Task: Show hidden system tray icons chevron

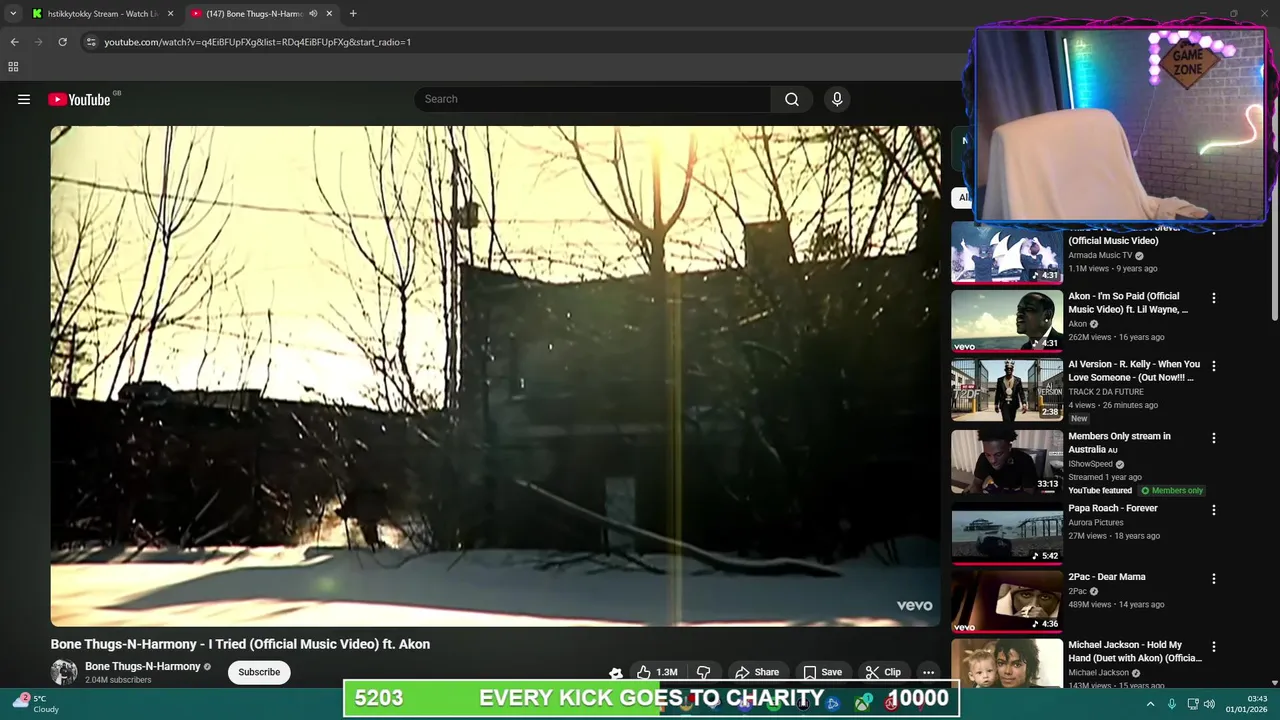Action: click(1150, 704)
